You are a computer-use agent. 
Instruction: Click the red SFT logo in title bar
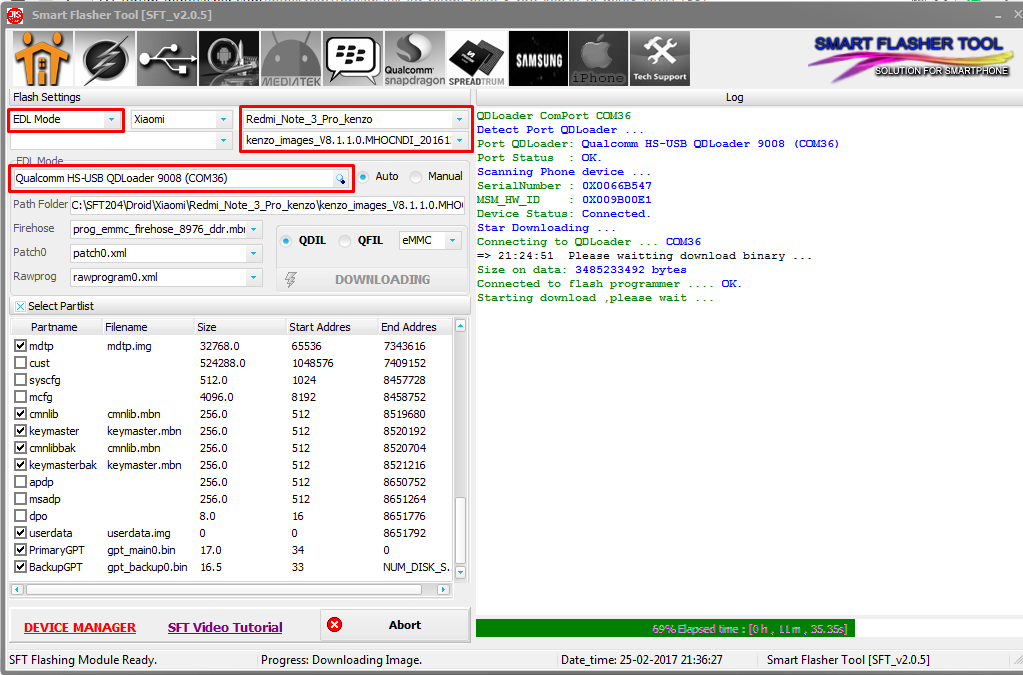point(15,15)
